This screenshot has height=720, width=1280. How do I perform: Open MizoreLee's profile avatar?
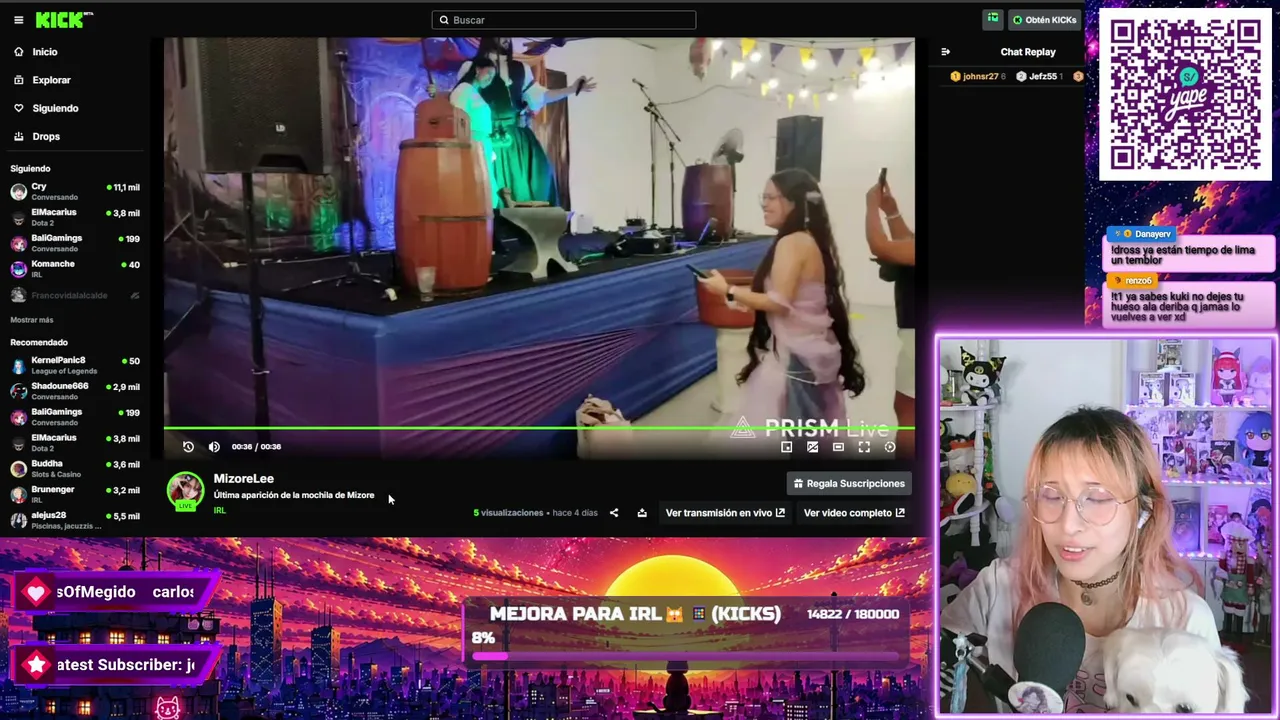[185, 490]
